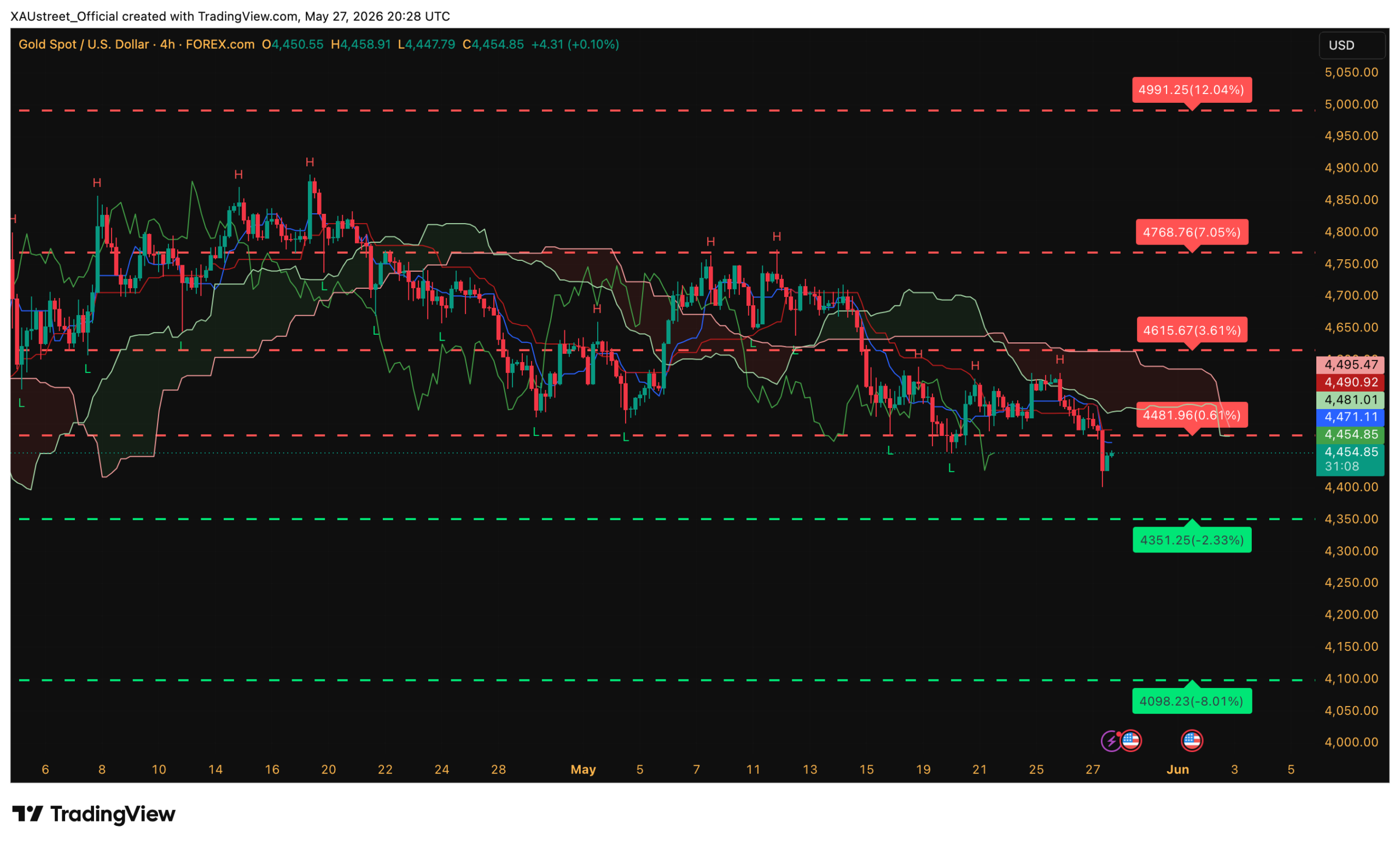Open the USD currency selector

click(1351, 45)
